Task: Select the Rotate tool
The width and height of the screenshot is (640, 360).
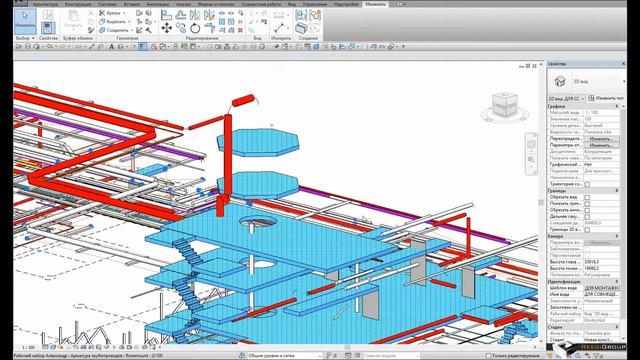Action: click(195, 28)
